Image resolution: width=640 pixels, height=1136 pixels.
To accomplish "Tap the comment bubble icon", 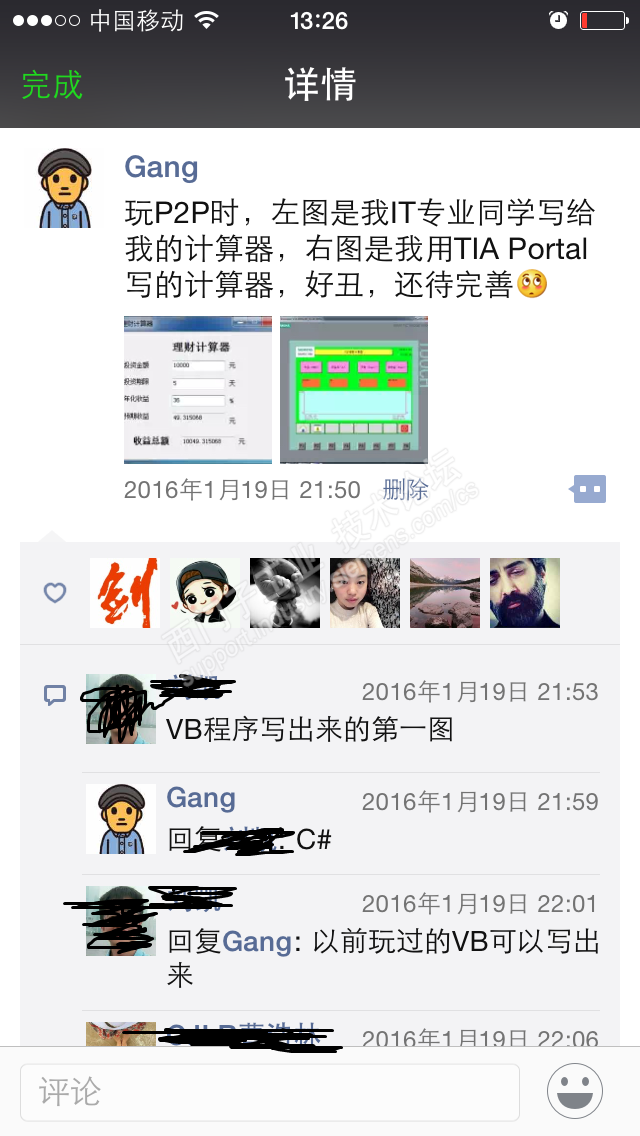I will tap(55, 696).
